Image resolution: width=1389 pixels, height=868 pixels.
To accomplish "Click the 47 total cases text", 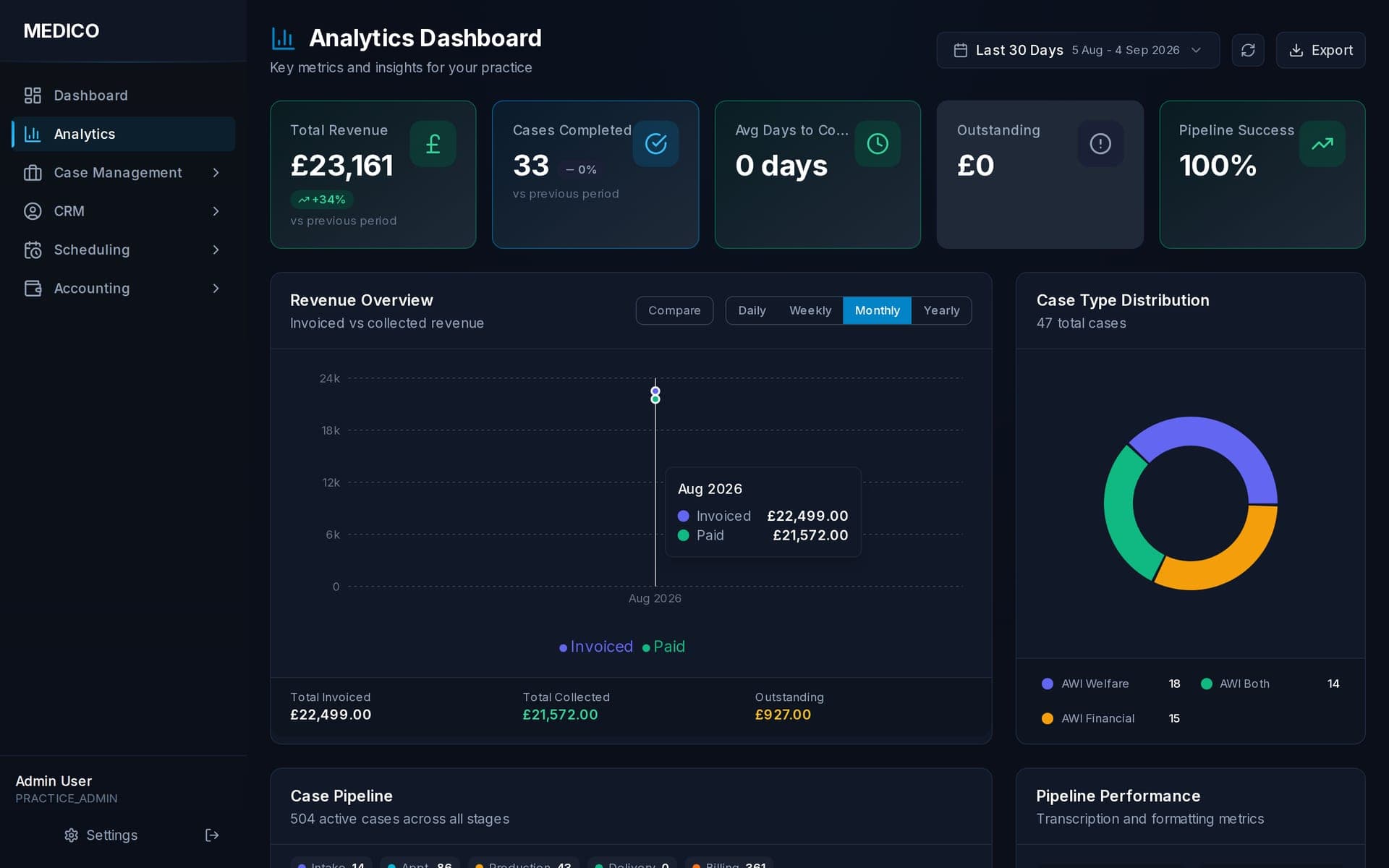I will click(1081, 323).
